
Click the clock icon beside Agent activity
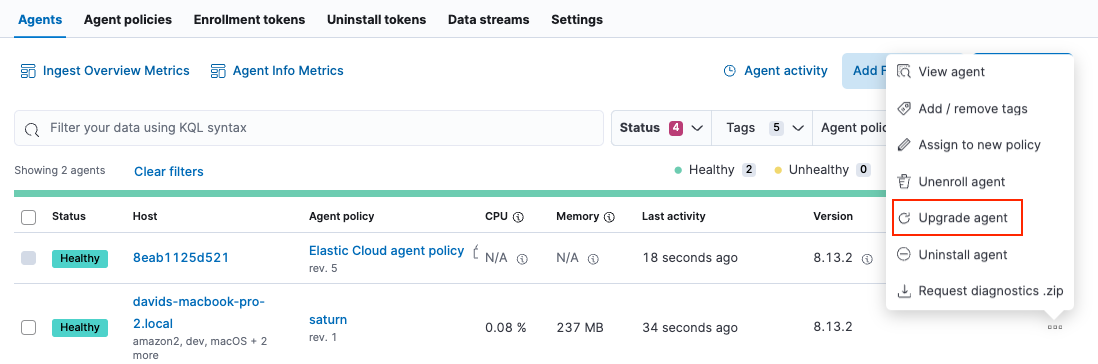tap(730, 71)
